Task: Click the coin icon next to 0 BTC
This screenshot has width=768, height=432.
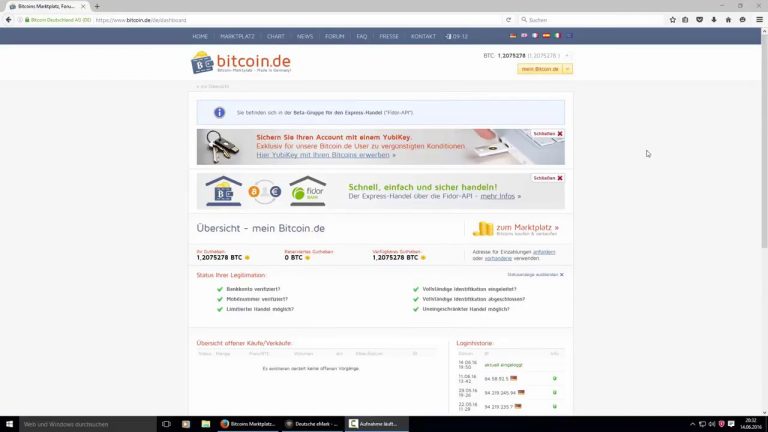Action: [x=308, y=258]
